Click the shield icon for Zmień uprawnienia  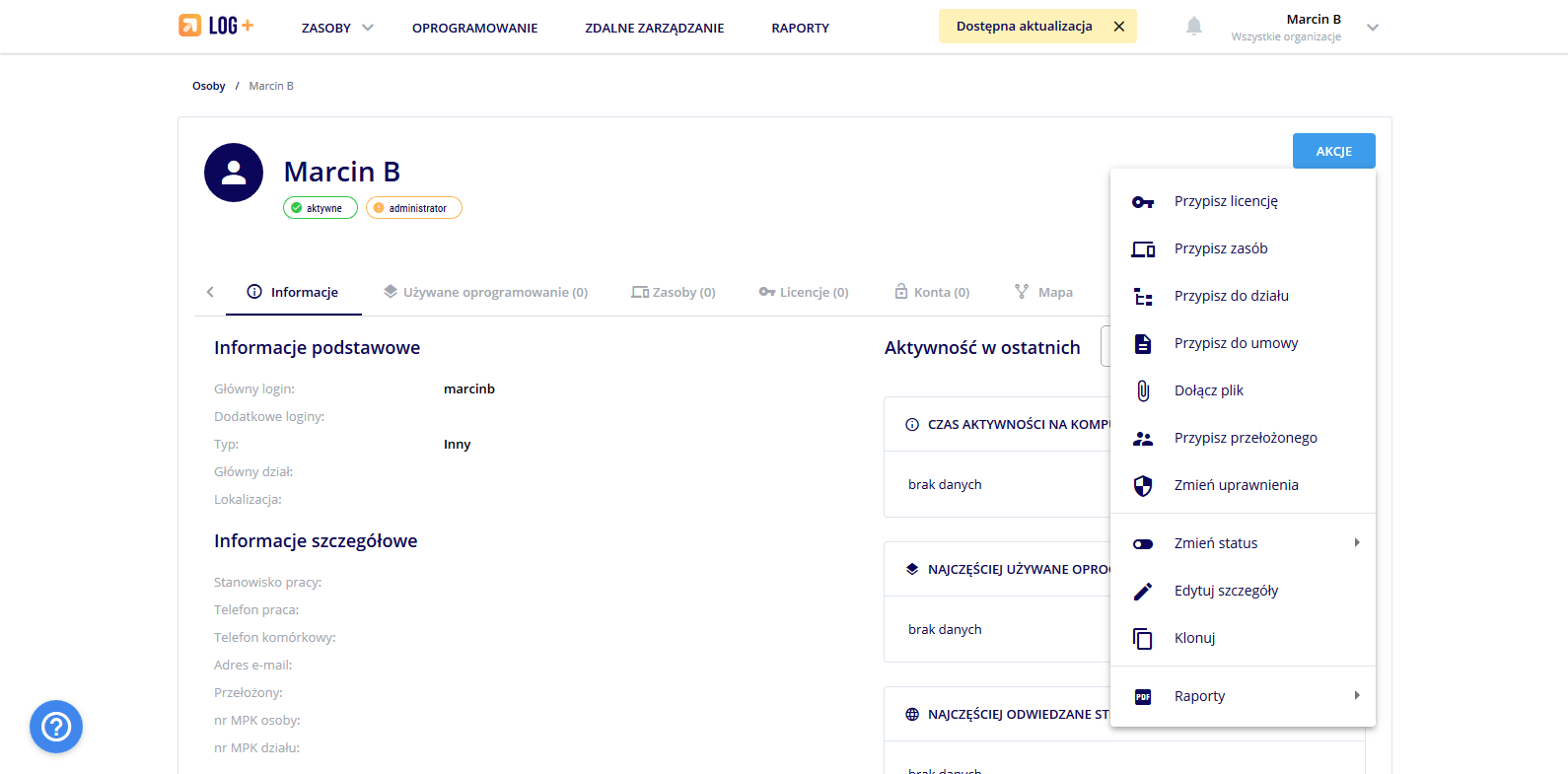1143,486
